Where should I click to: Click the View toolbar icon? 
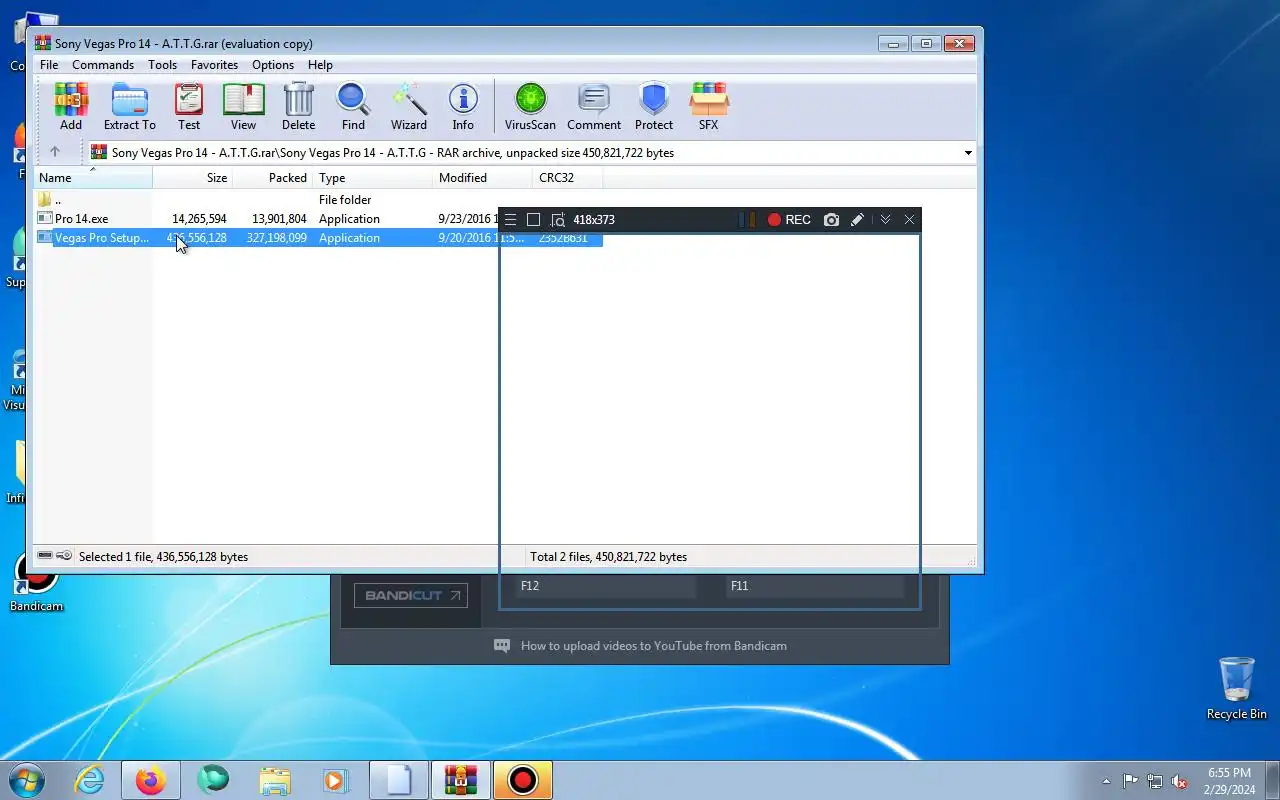[244, 107]
